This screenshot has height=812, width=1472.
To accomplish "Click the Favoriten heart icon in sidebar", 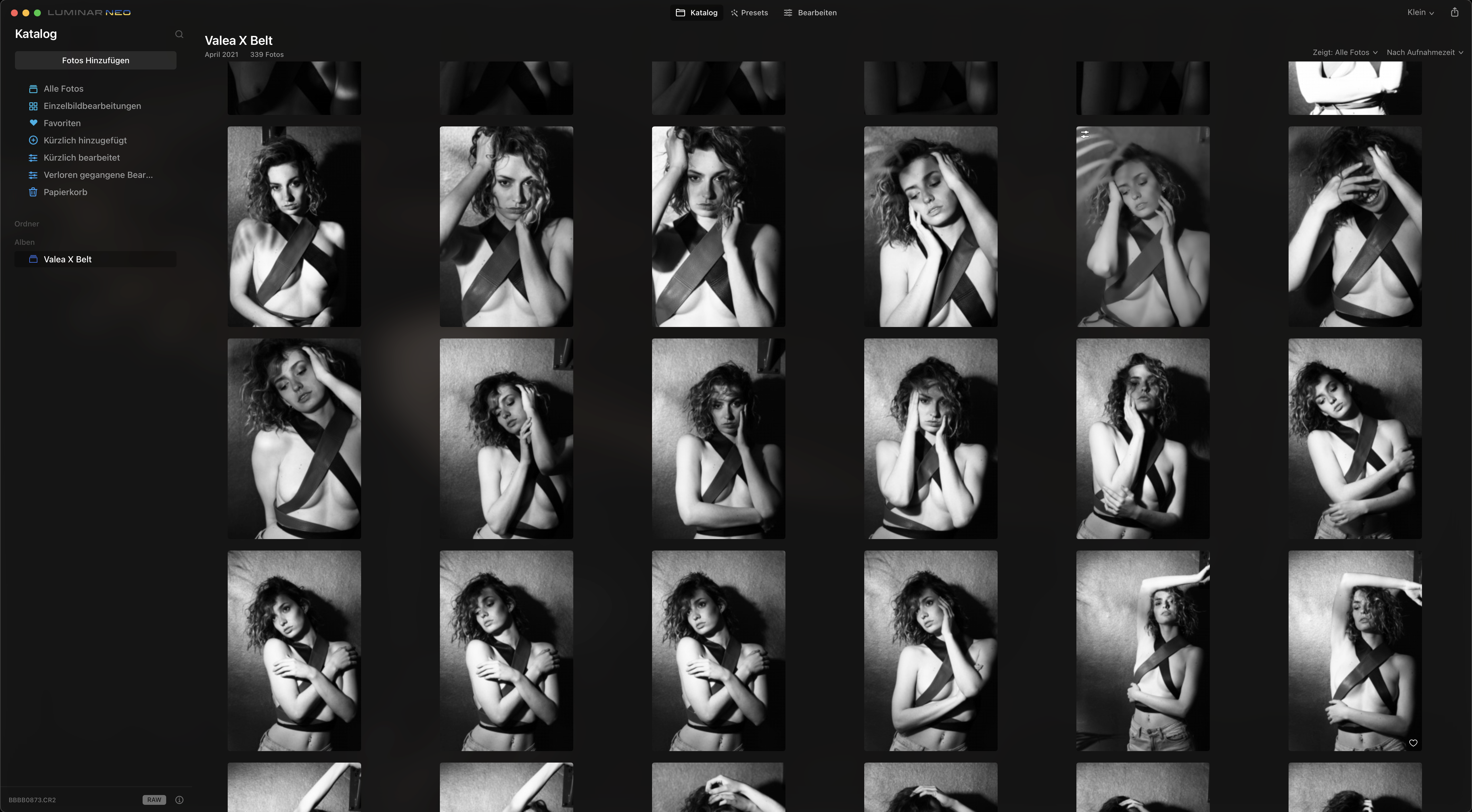I will point(33,123).
